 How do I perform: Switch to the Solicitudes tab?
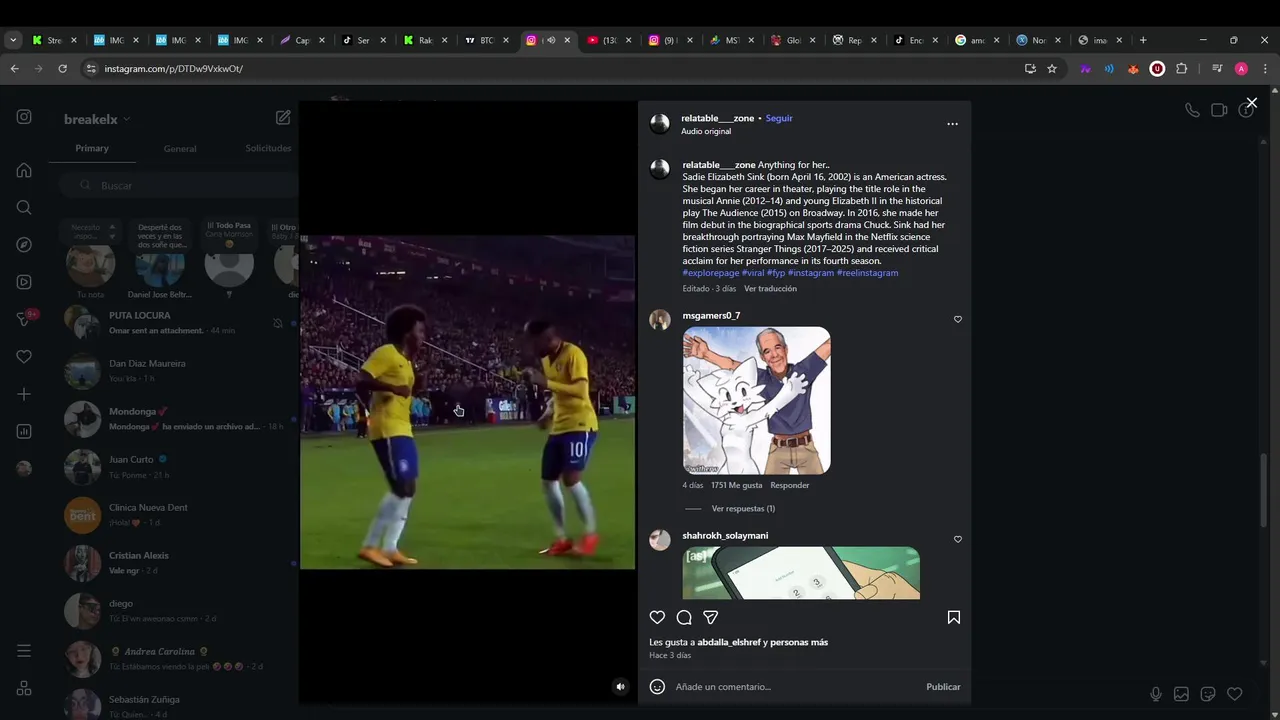coord(268,148)
